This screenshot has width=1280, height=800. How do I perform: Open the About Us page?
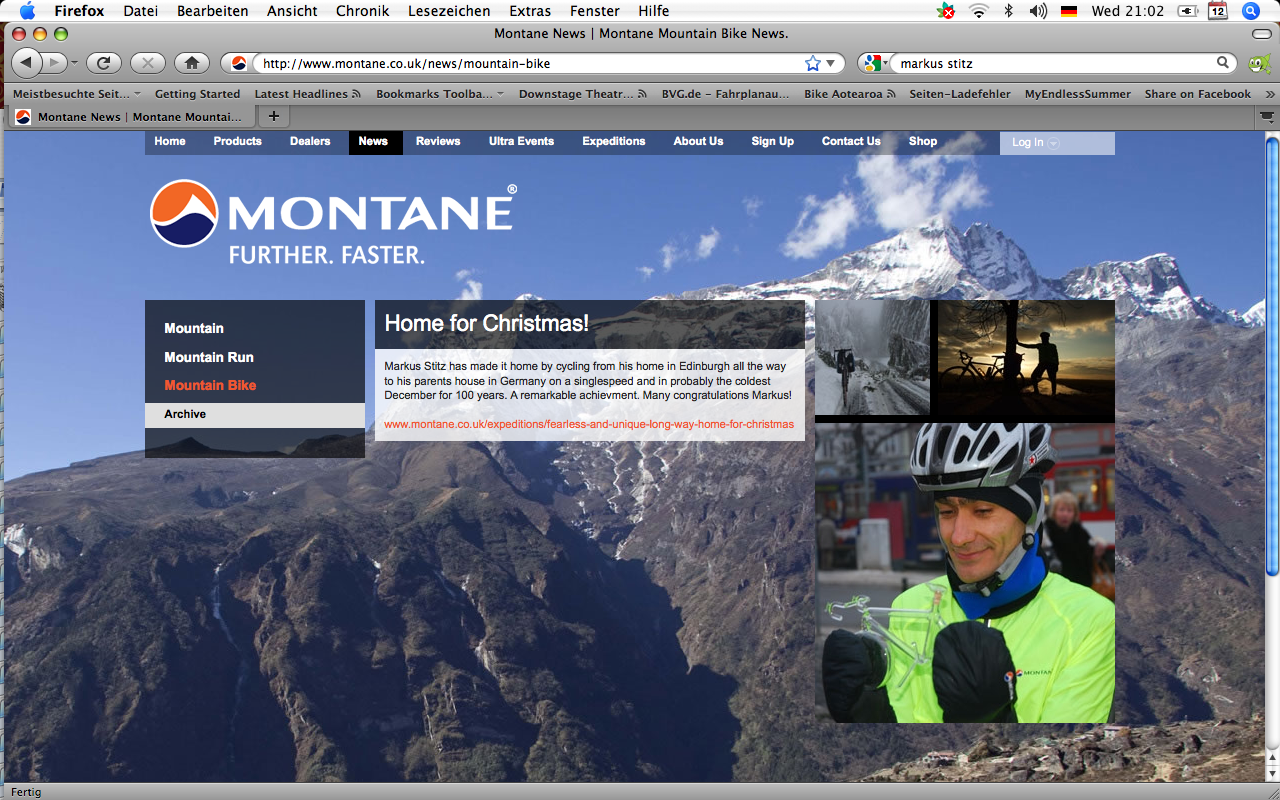coord(698,141)
